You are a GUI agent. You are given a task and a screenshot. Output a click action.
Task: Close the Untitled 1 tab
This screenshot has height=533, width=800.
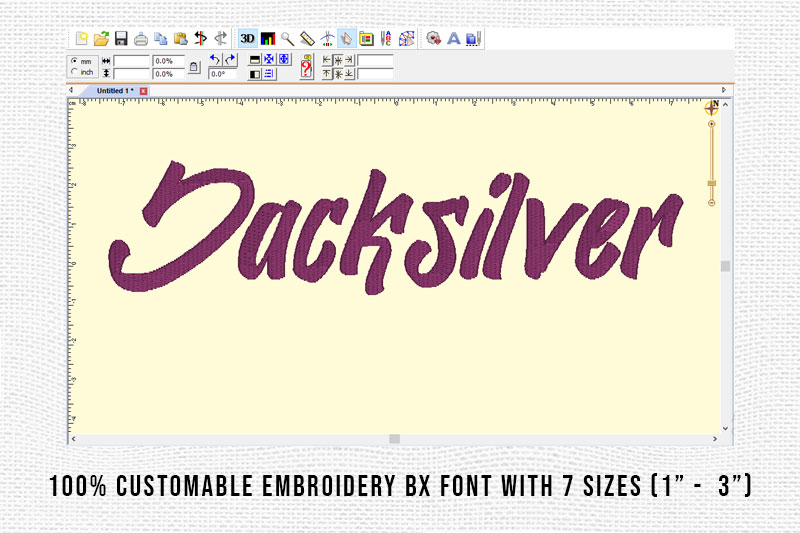pyautogui.click(x=143, y=91)
